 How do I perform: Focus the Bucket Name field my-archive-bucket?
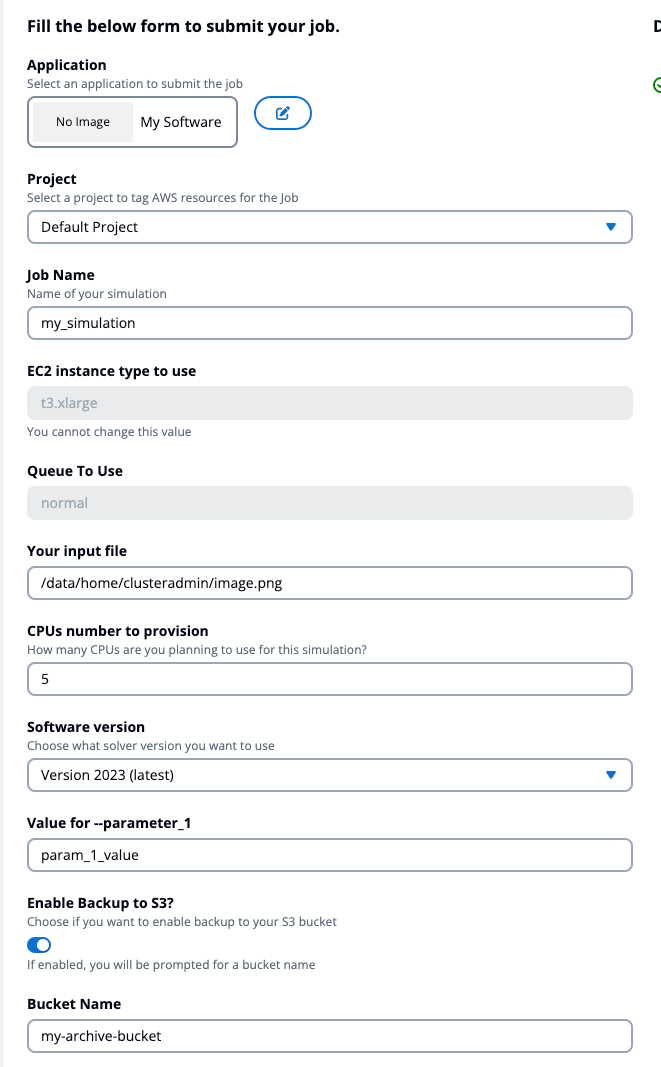(x=329, y=1036)
